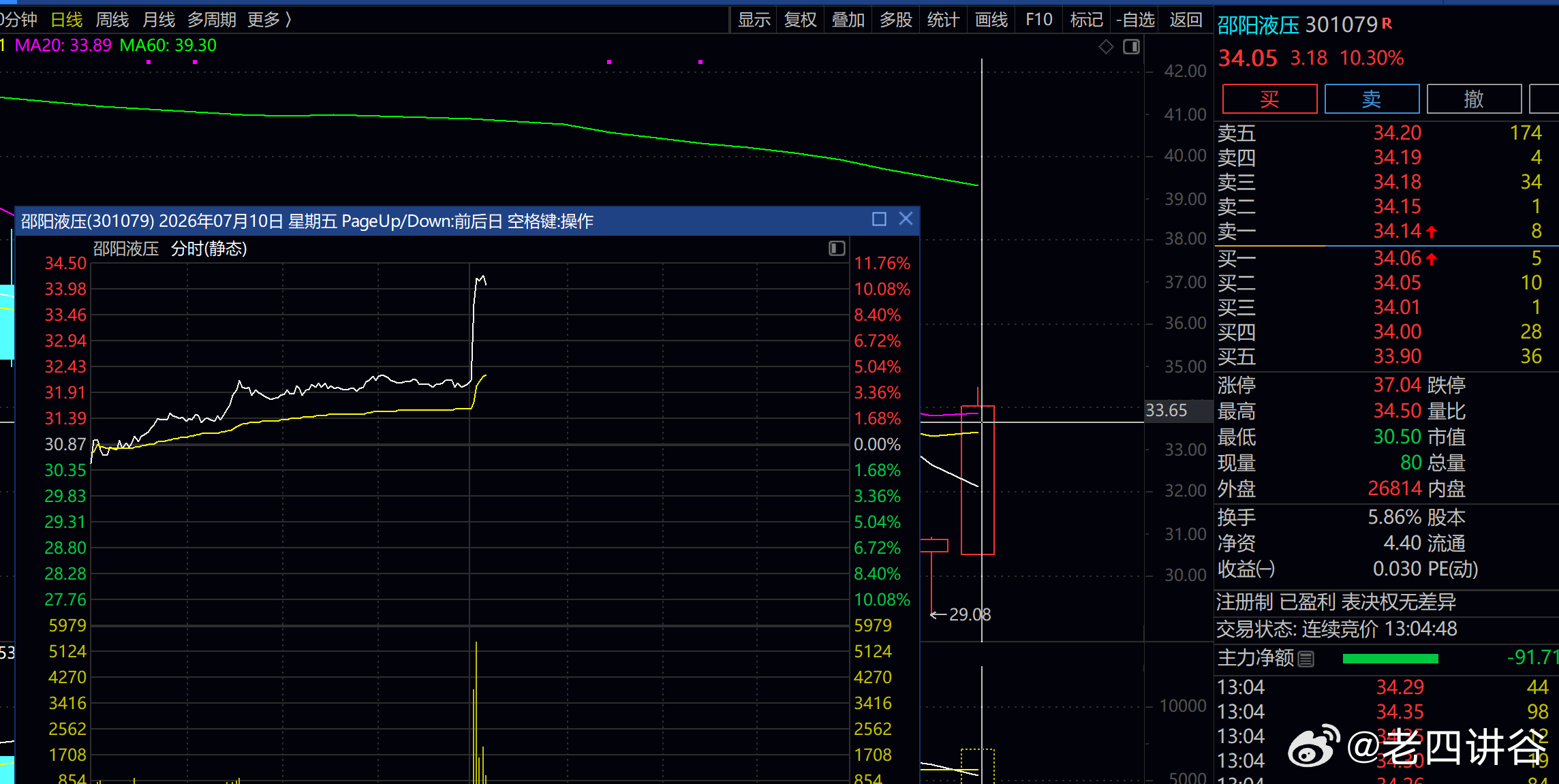Open the 主力净额 detail list icon

[1306, 659]
